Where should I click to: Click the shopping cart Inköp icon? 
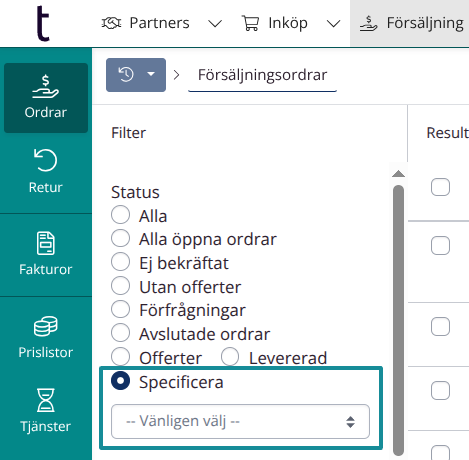(x=250, y=23)
